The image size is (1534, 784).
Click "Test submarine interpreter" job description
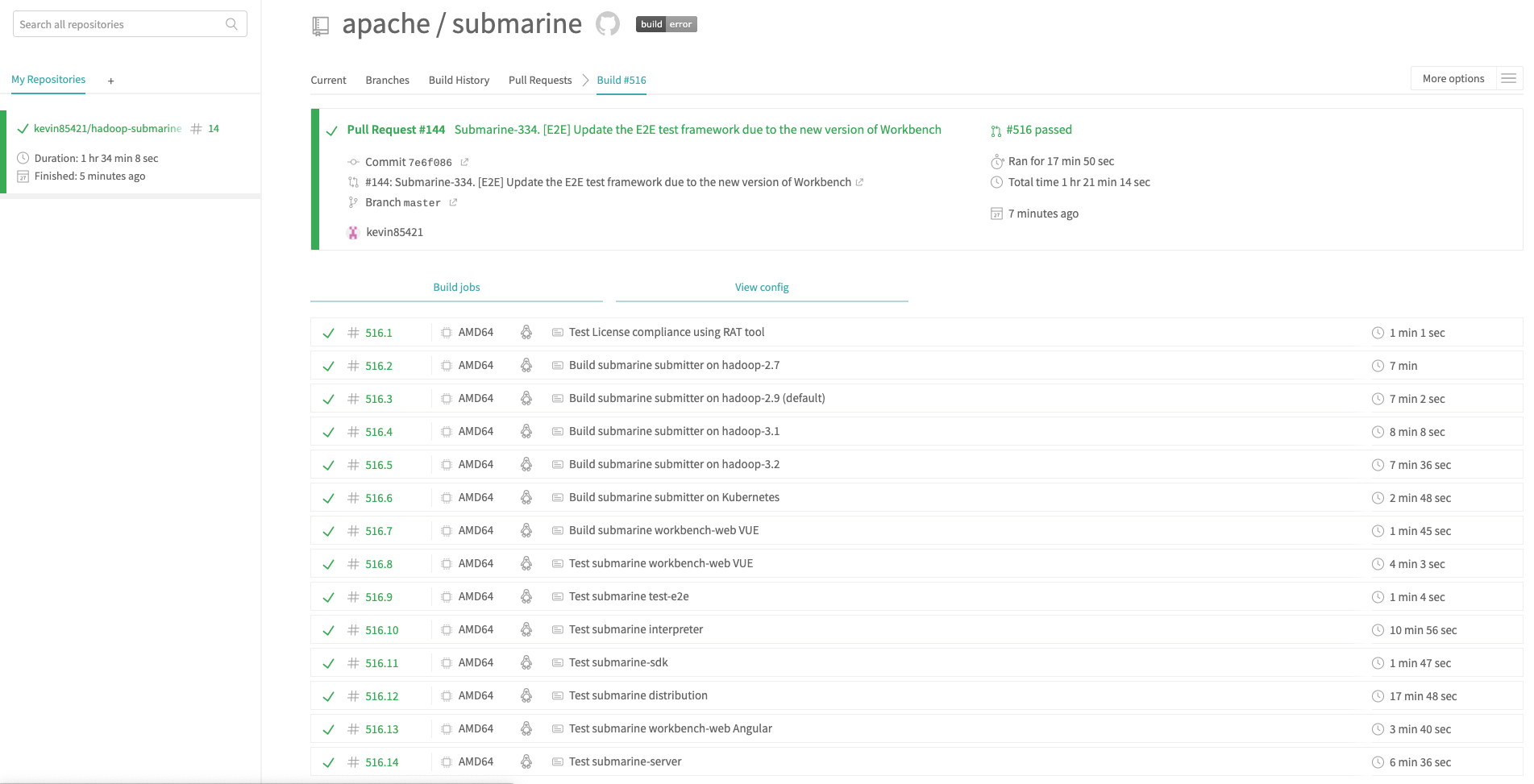[x=636, y=629]
